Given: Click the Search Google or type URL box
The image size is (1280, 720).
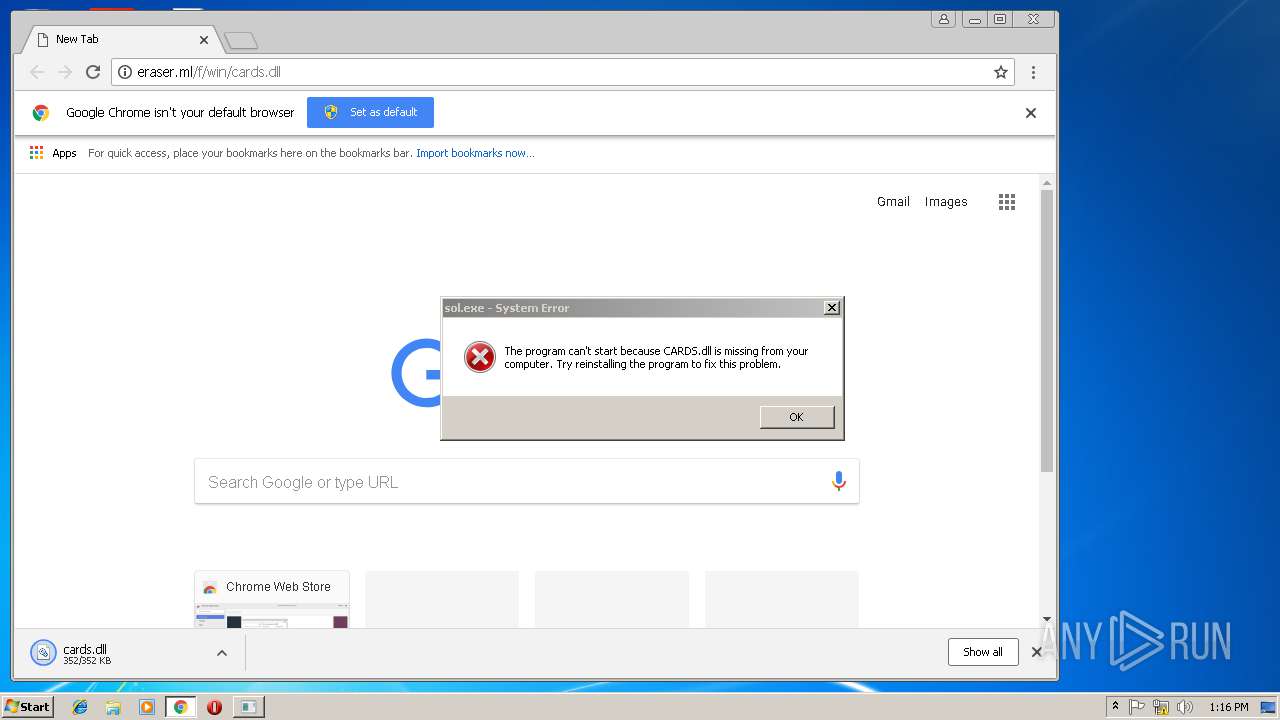Looking at the screenshot, I should click(526, 482).
